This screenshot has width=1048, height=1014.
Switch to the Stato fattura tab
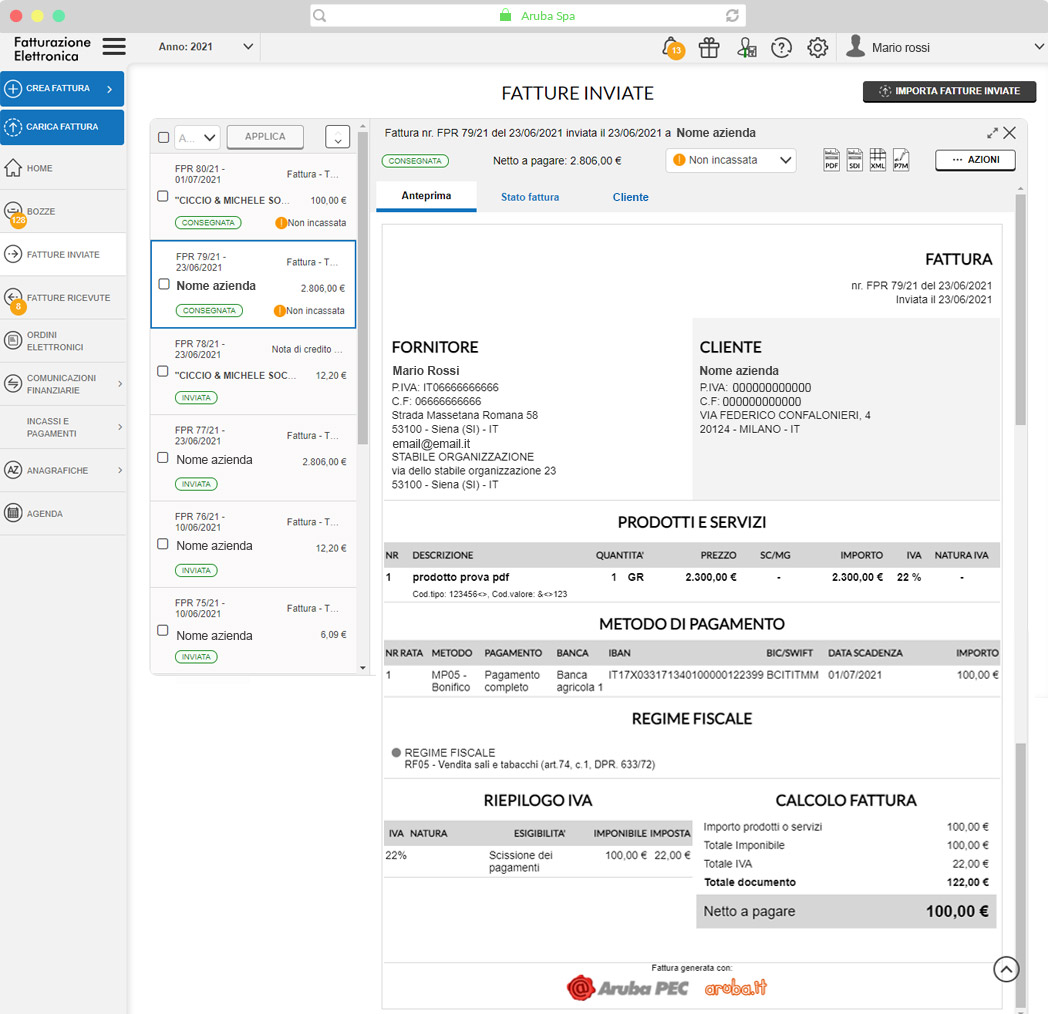pyautogui.click(x=530, y=197)
